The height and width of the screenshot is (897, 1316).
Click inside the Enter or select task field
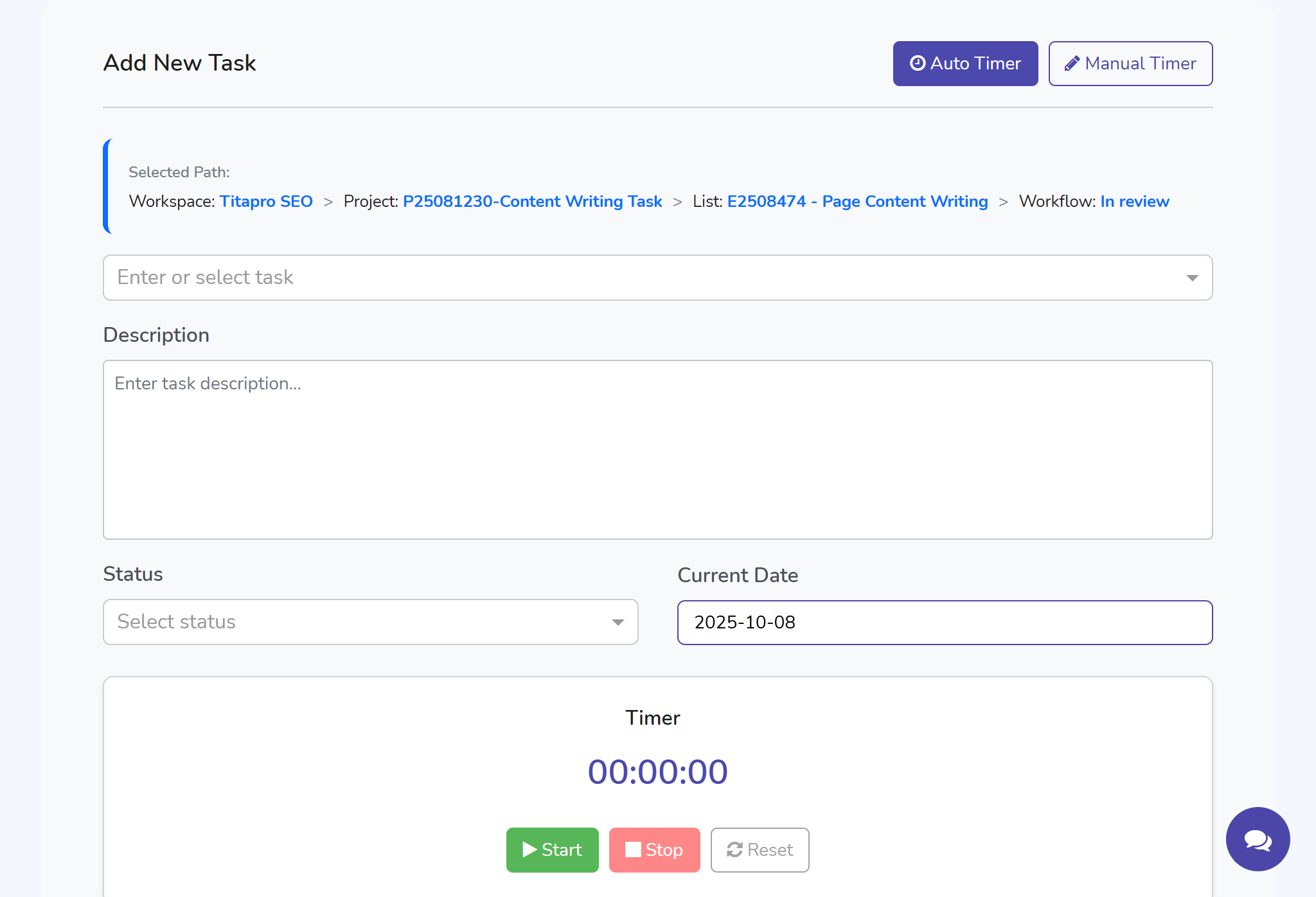(643, 278)
